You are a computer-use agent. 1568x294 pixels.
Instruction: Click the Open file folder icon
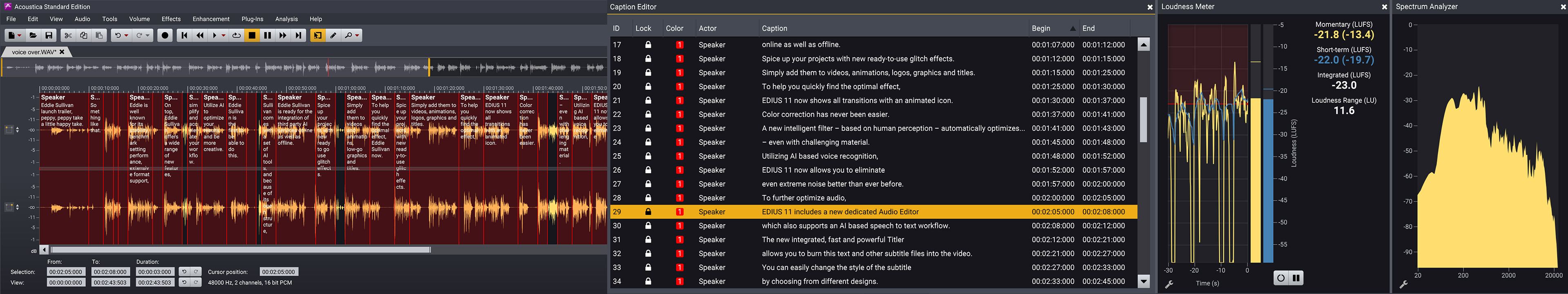33,36
